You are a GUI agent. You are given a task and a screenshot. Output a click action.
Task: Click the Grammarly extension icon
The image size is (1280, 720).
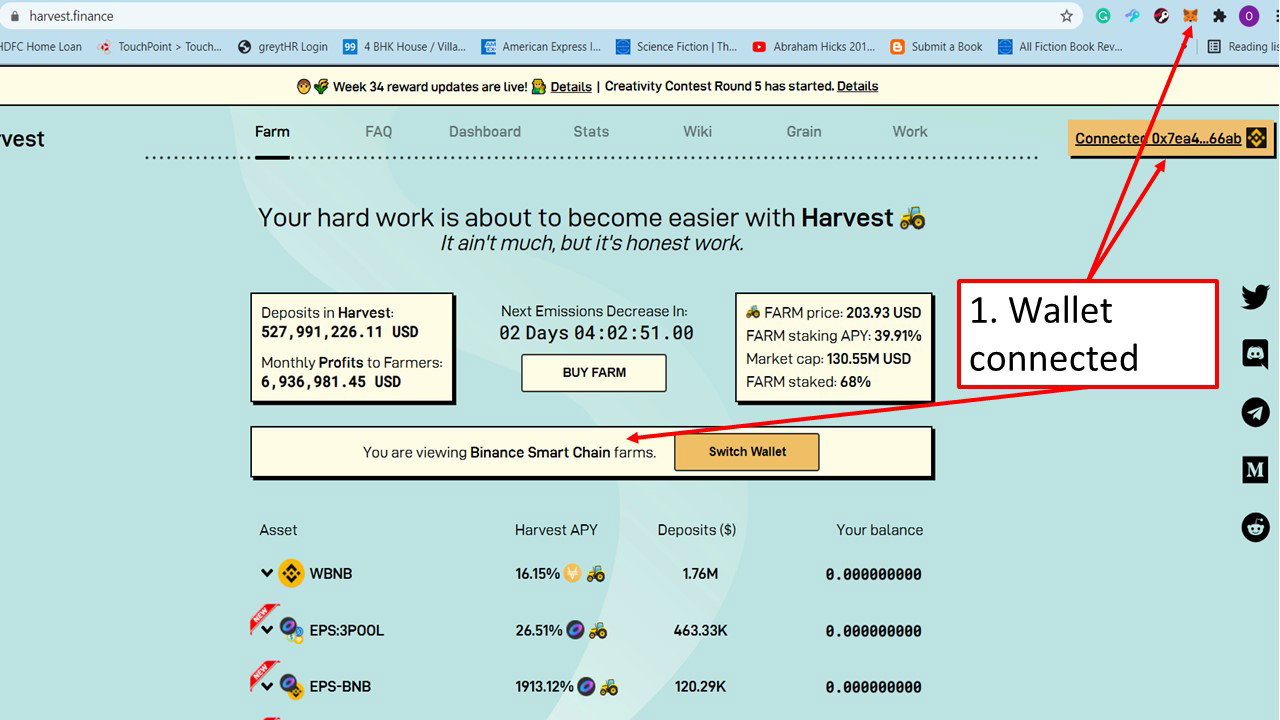click(1103, 16)
